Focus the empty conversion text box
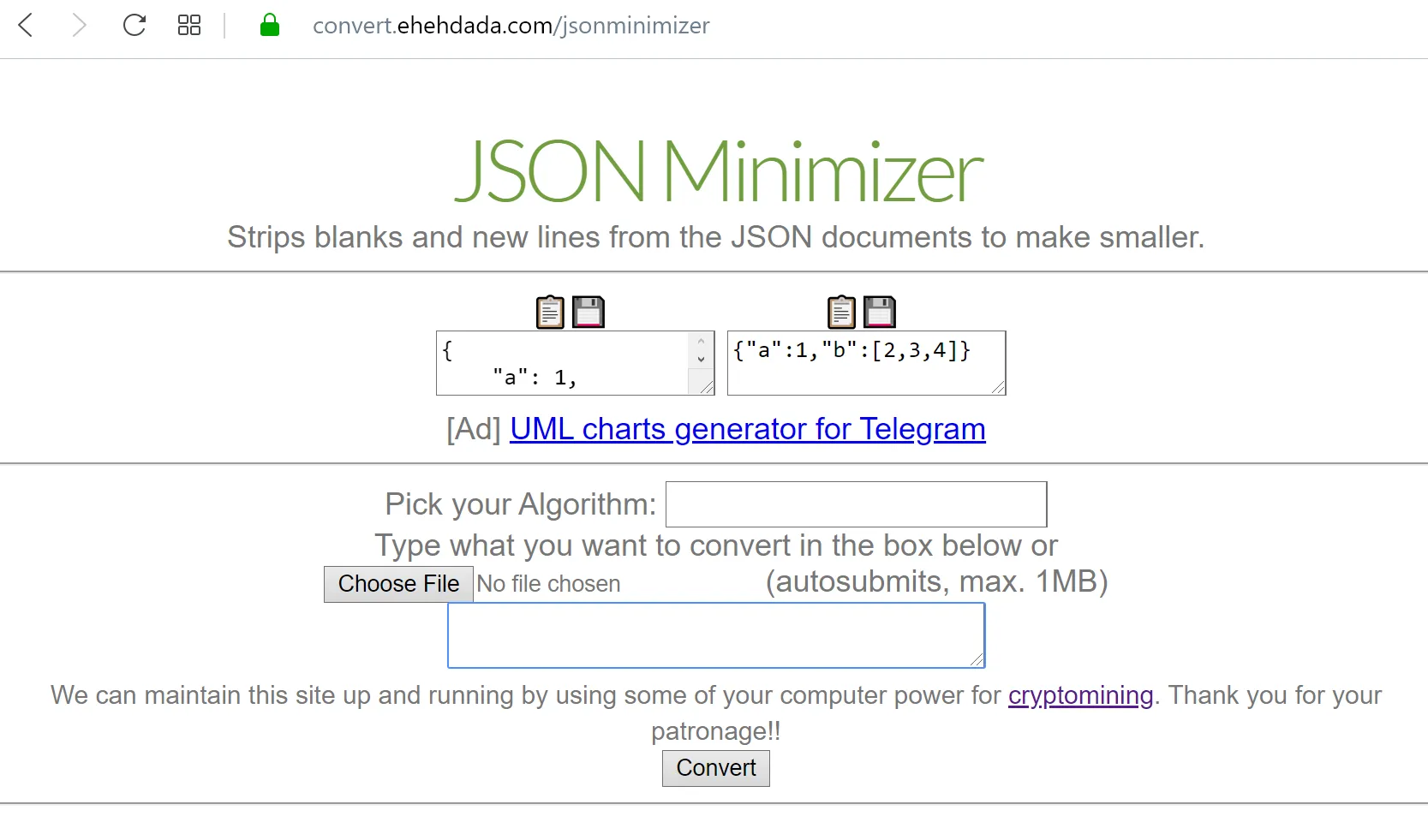The height and width of the screenshot is (840, 1428). (715, 635)
